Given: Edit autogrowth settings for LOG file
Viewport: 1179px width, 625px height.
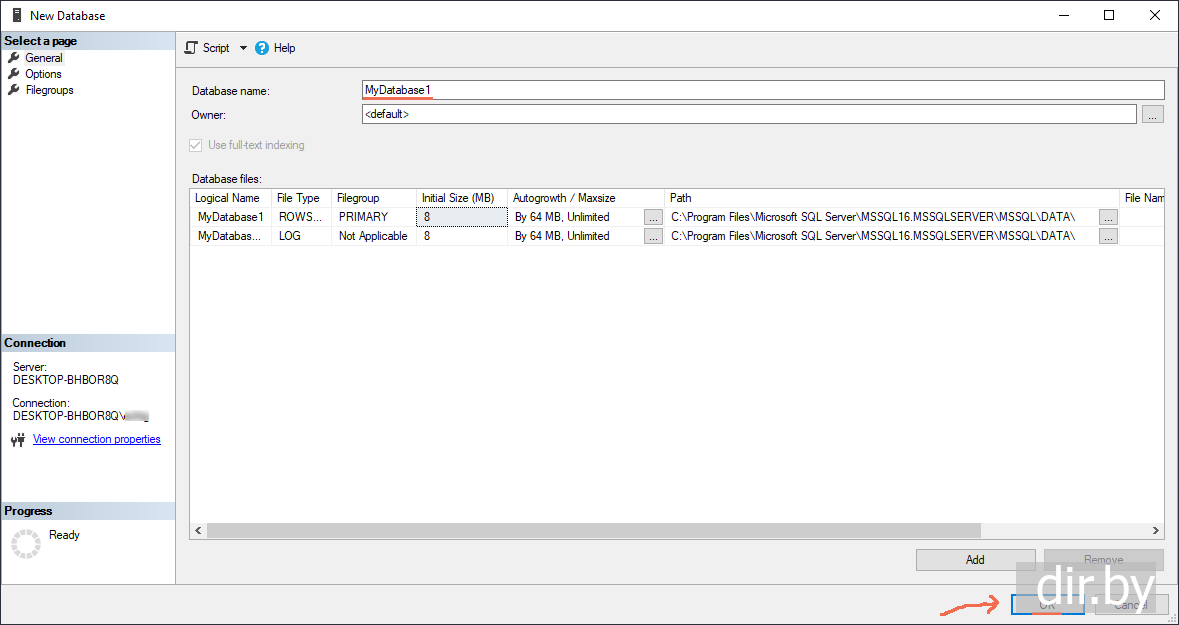Looking at the screenshot, I should (653, 237).
